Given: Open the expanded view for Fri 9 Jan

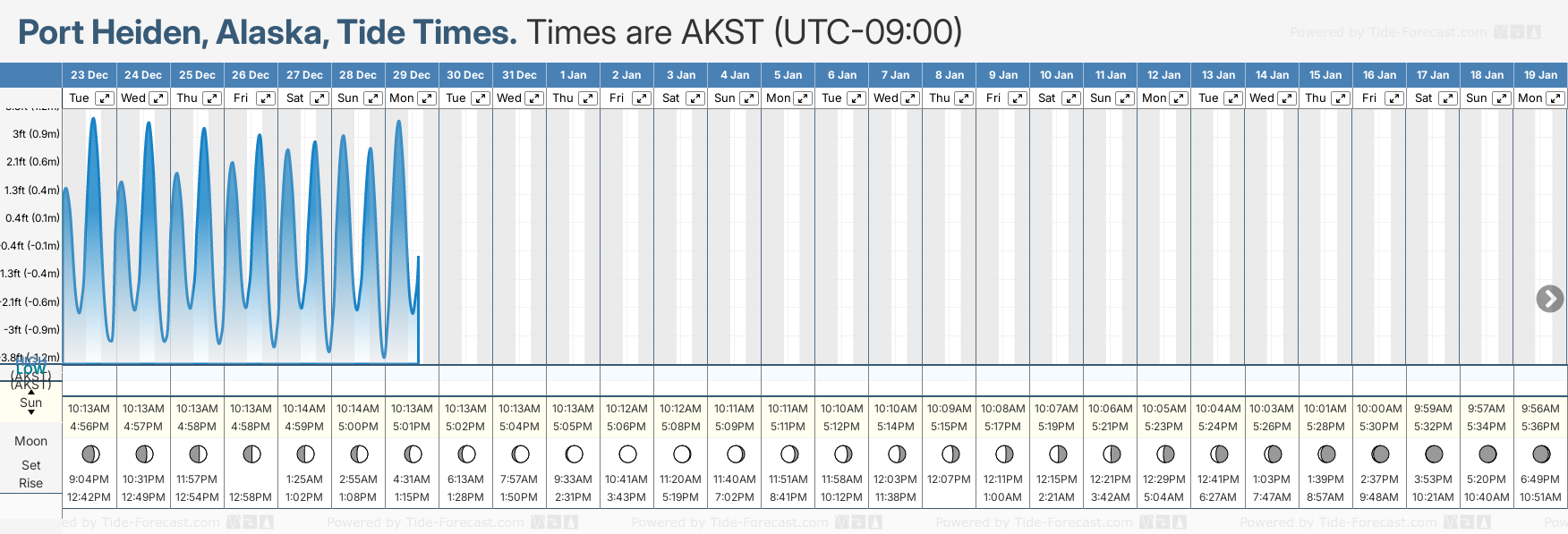Looking at the screenshot, I should 1018,98.
